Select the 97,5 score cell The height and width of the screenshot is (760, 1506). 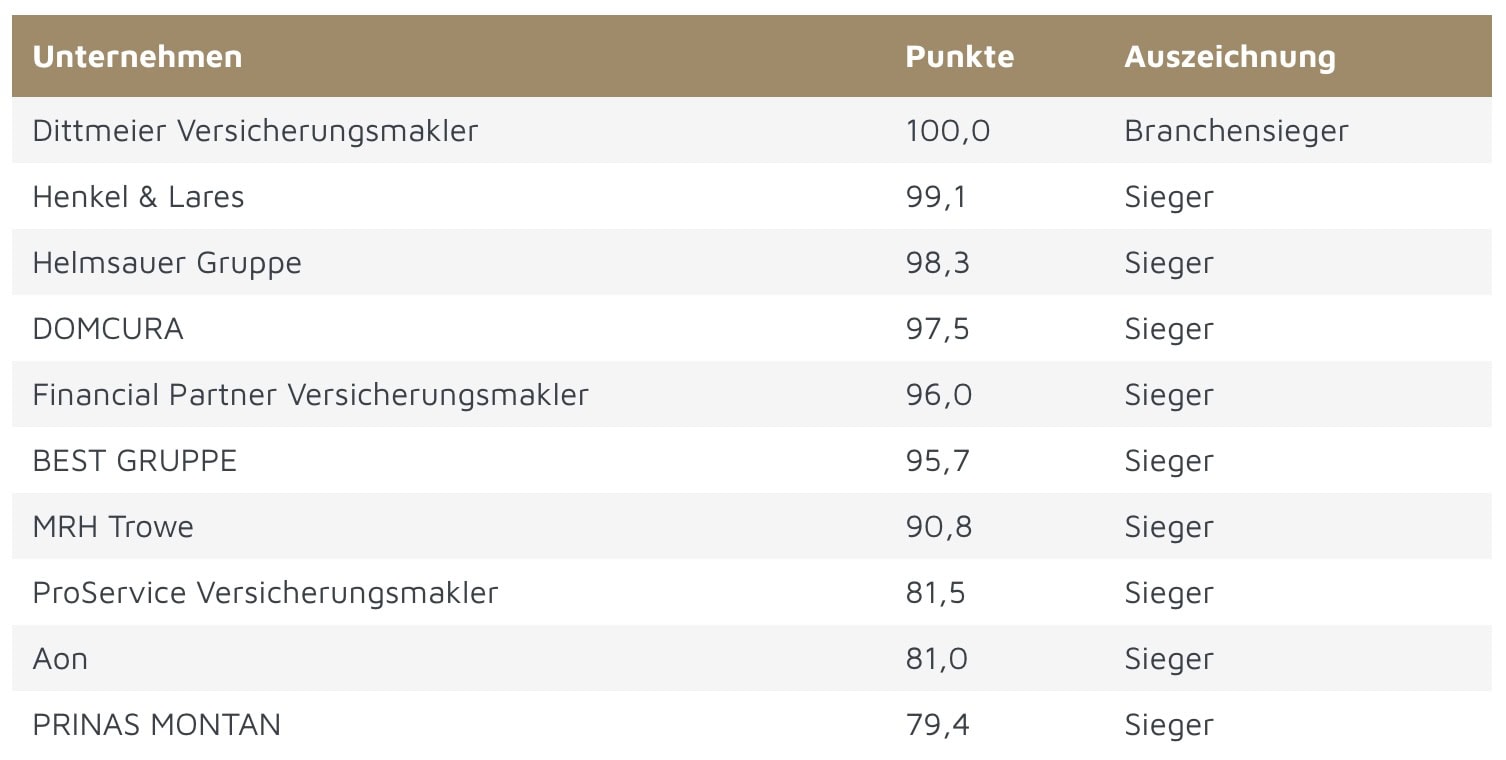click(x=937, y=329)
